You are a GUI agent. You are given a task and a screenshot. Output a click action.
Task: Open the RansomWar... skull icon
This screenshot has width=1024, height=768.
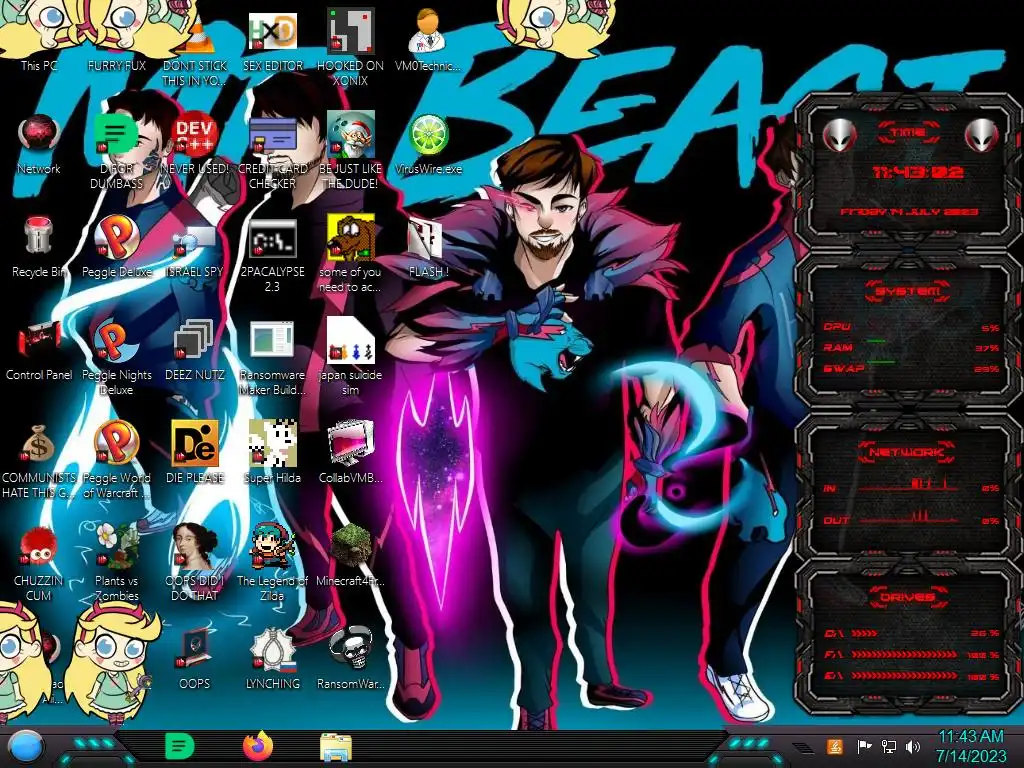350,658
